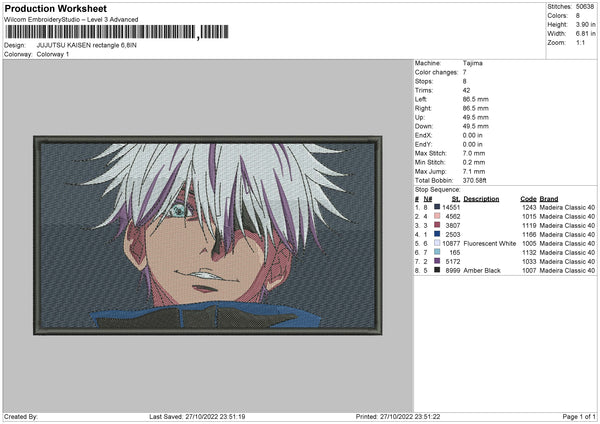Click the Left value 86.5 mm
600x424 pixels.
tap(476, 99)
